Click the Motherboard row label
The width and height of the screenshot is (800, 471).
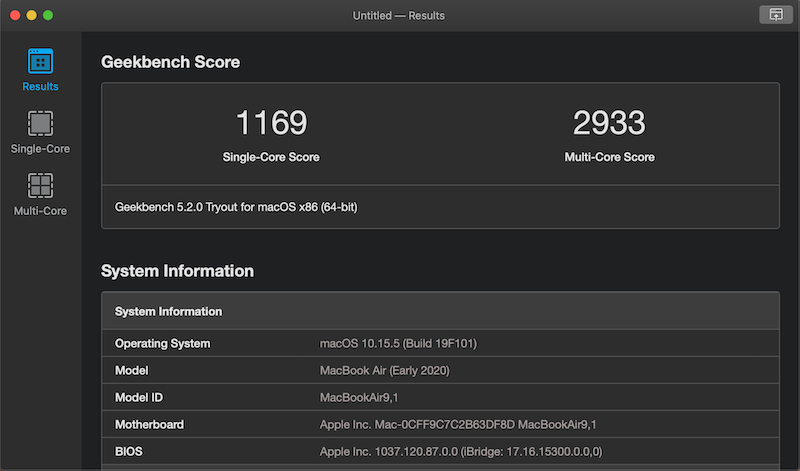click(149, 425)
